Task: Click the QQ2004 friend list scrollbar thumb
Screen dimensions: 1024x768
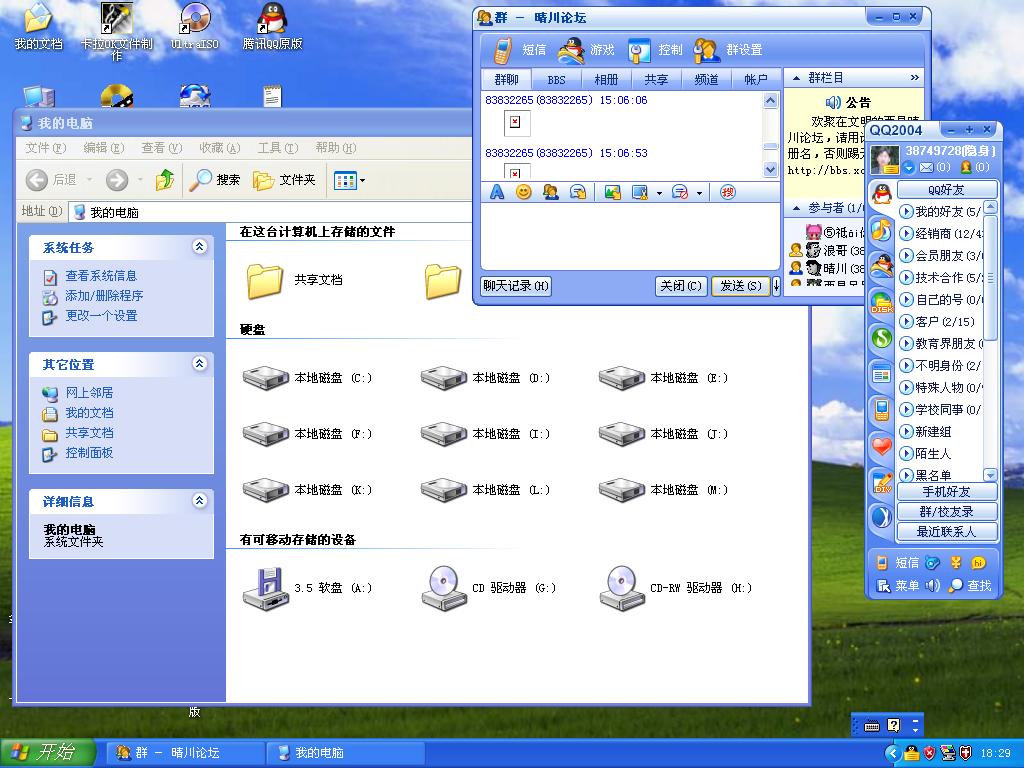Action: click(990, 278)
